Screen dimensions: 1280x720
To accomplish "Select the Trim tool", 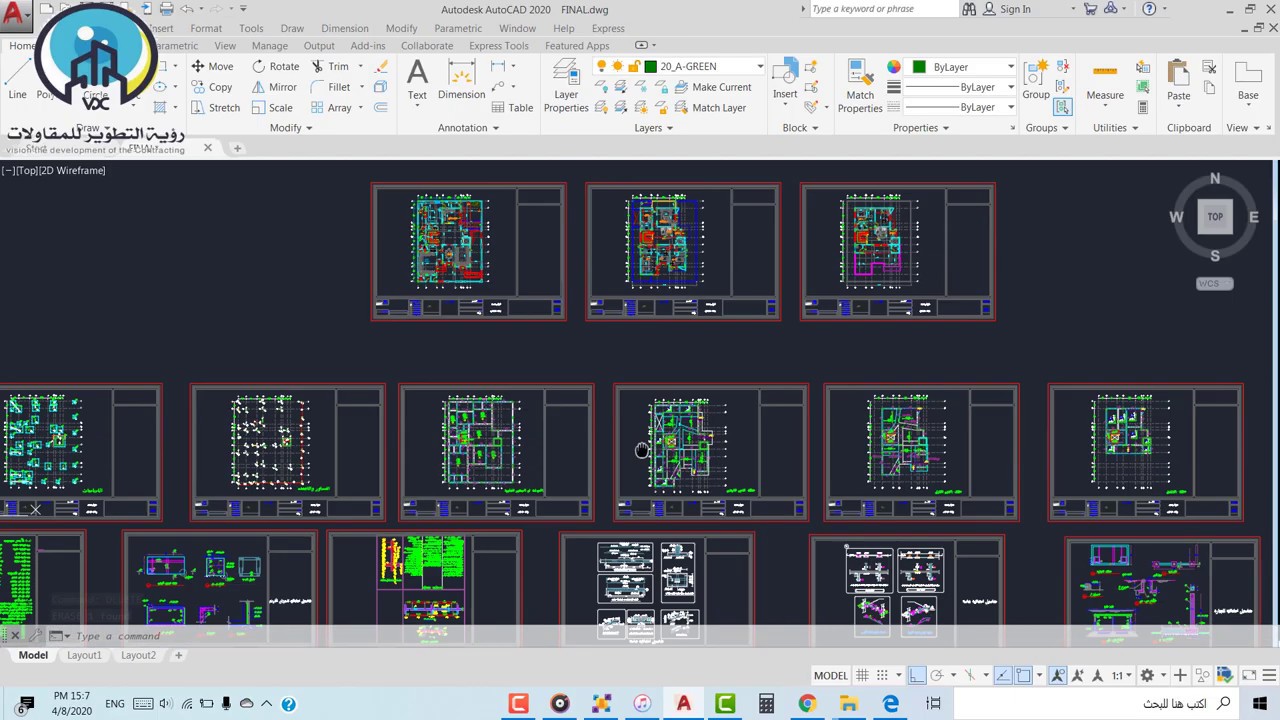I will pos(330,66).
